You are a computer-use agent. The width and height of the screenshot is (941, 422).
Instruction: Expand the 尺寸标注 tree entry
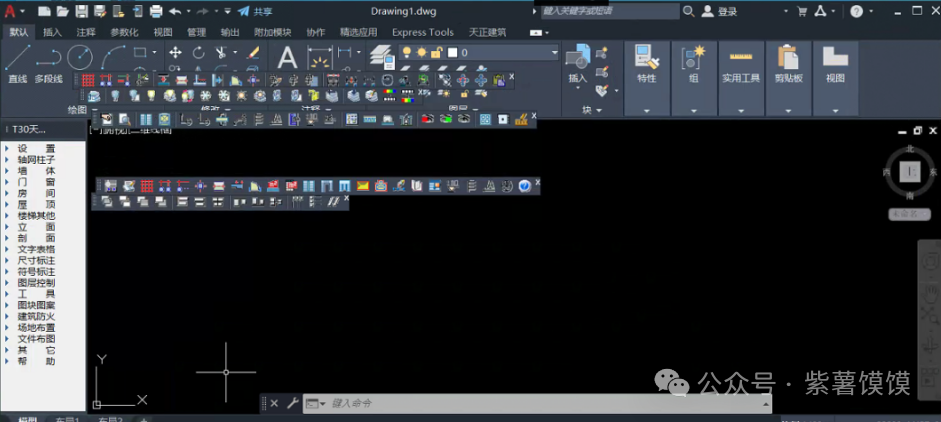(x=35, y=260)
